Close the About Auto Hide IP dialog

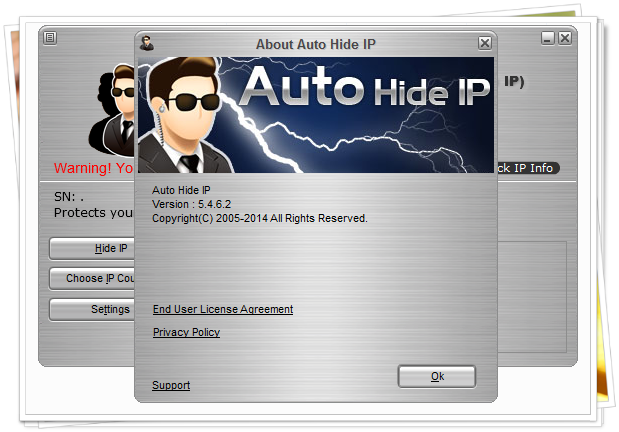point(485,43)
